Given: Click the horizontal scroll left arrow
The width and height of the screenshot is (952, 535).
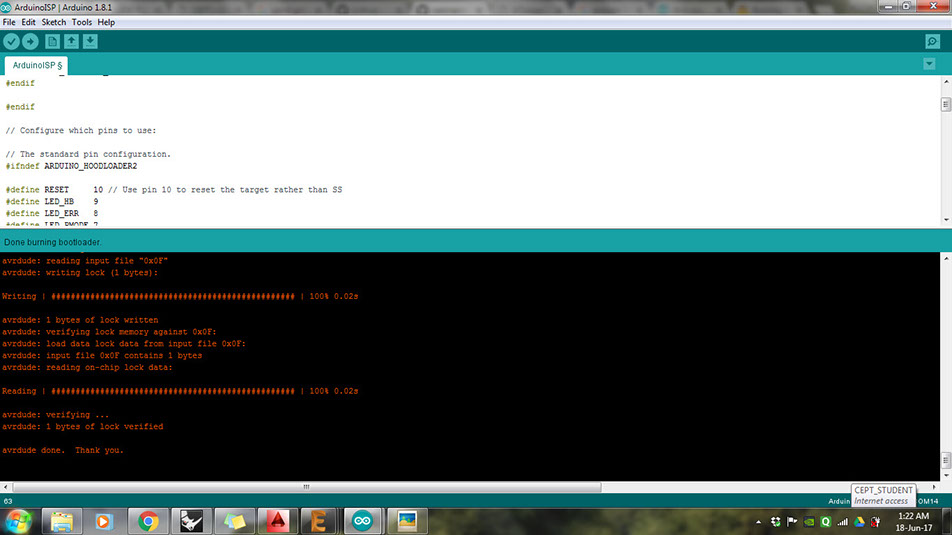Looking at the screenshot, I should (5, 487).
